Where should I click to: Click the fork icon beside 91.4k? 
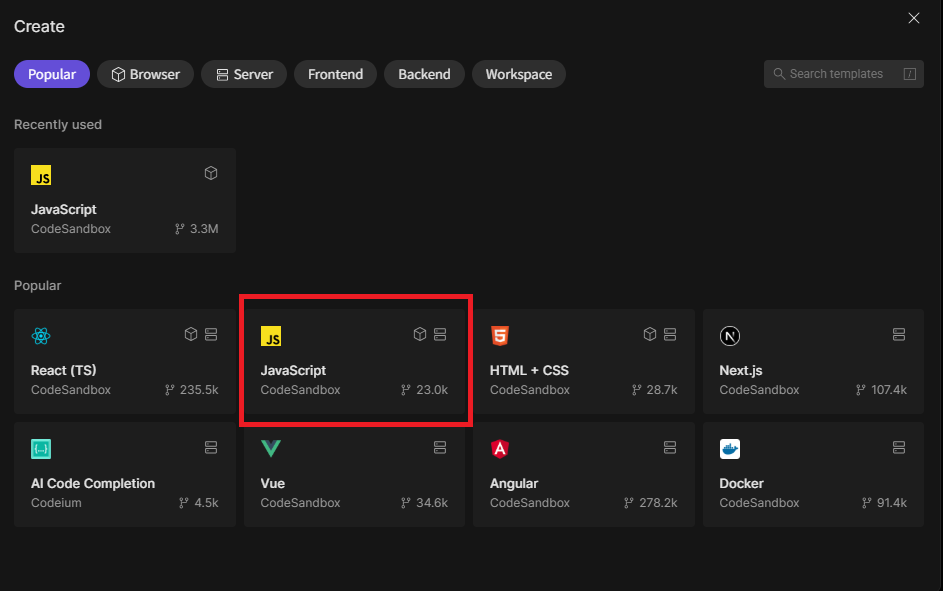pyautogui.click(x=866, y=503)
